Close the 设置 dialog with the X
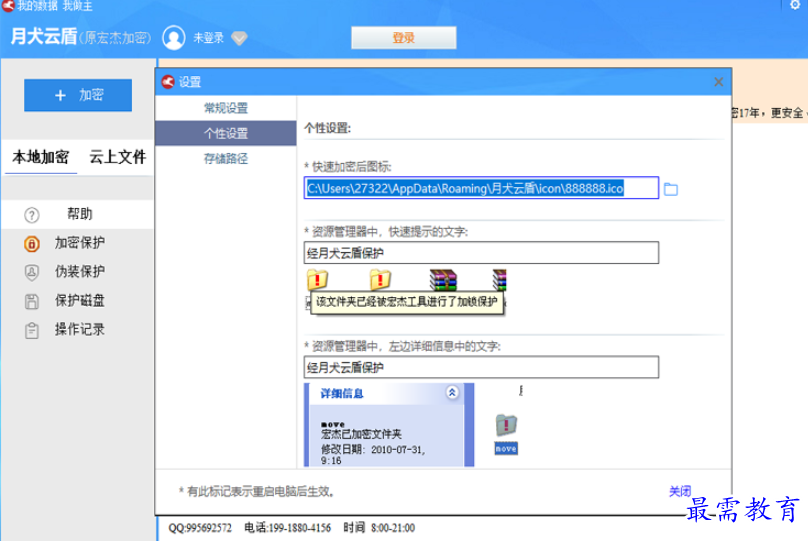 (718, 82)
